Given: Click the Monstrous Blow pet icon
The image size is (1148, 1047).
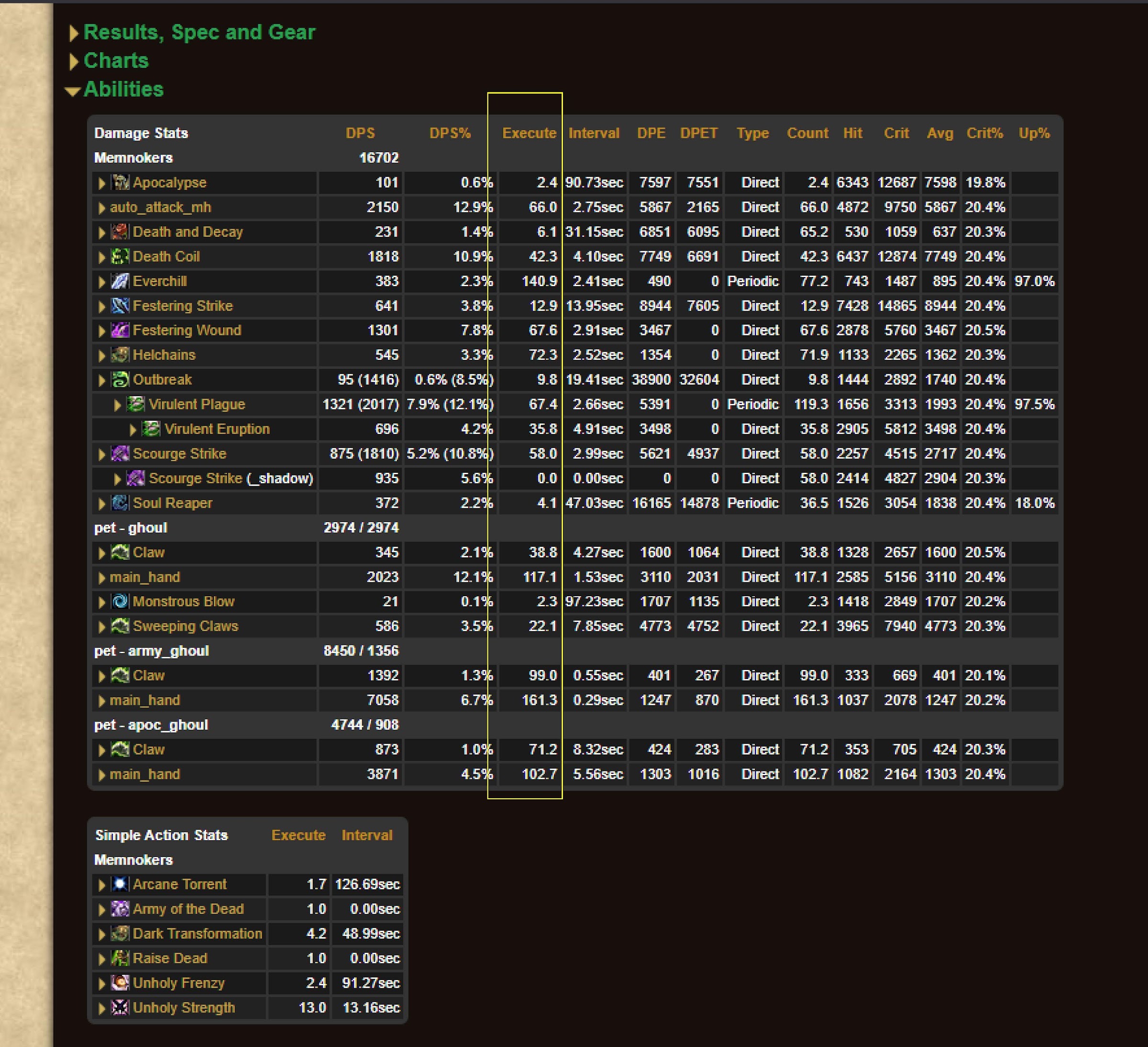Looking at the screenshot, I should [120, 601].
